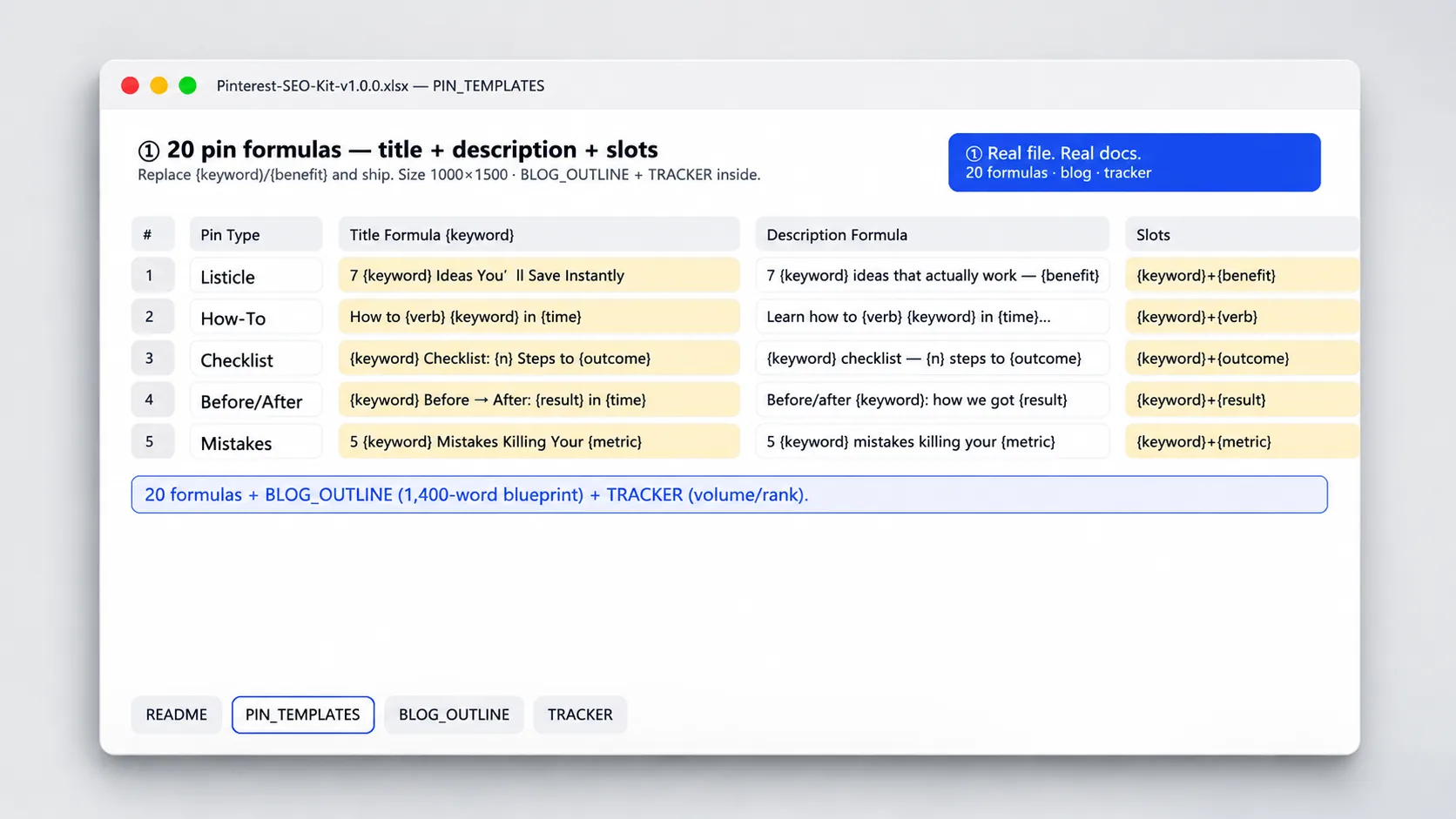The image size is (1456, 819).
Task: Select the "Title Formula {keyword}" column header
Action: coord(539,234)
